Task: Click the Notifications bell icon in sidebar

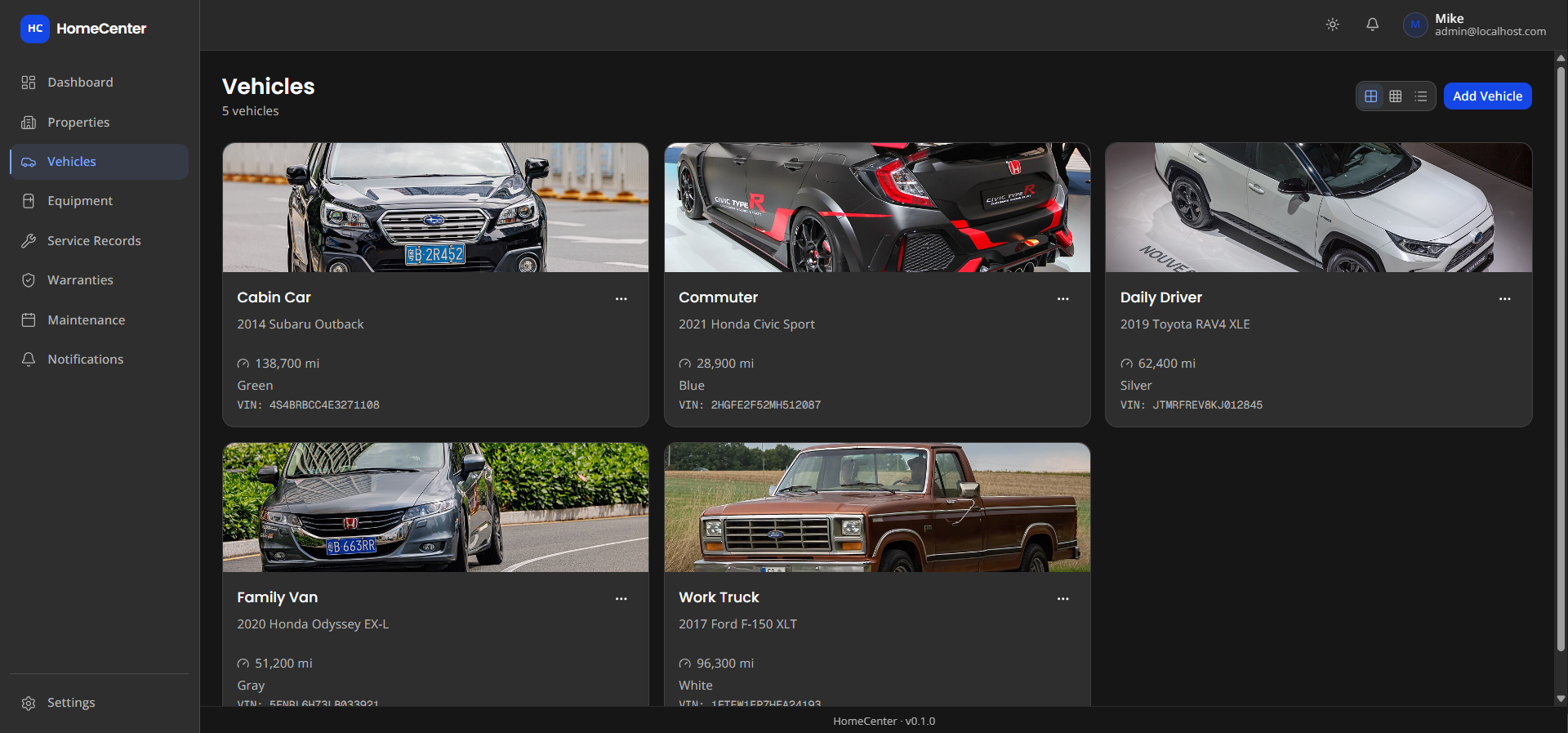Action: (29, 360)
